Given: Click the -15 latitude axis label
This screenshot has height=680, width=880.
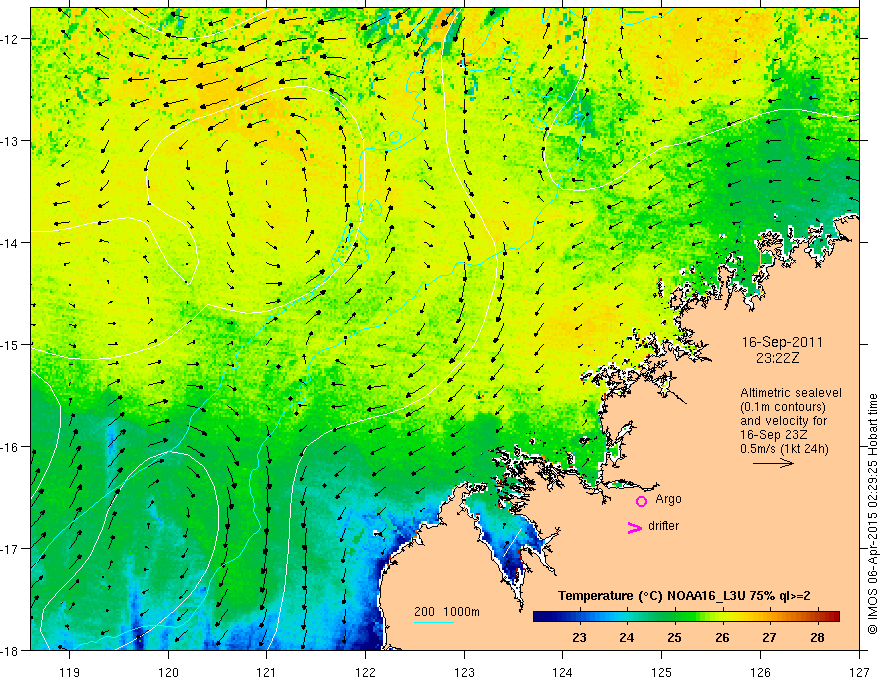Looking at the screenshot, I should tap(10, 344).
